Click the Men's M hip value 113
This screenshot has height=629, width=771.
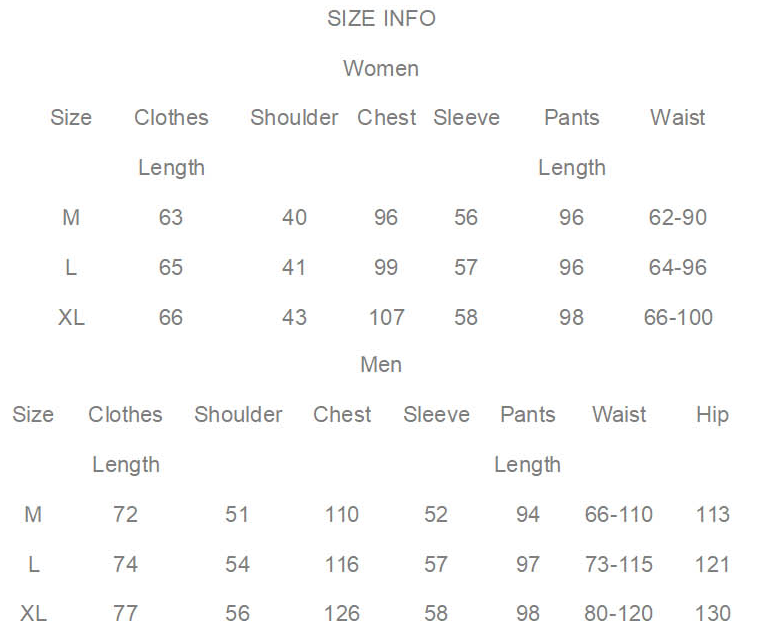pyautogui.click(x=712, y=515)
